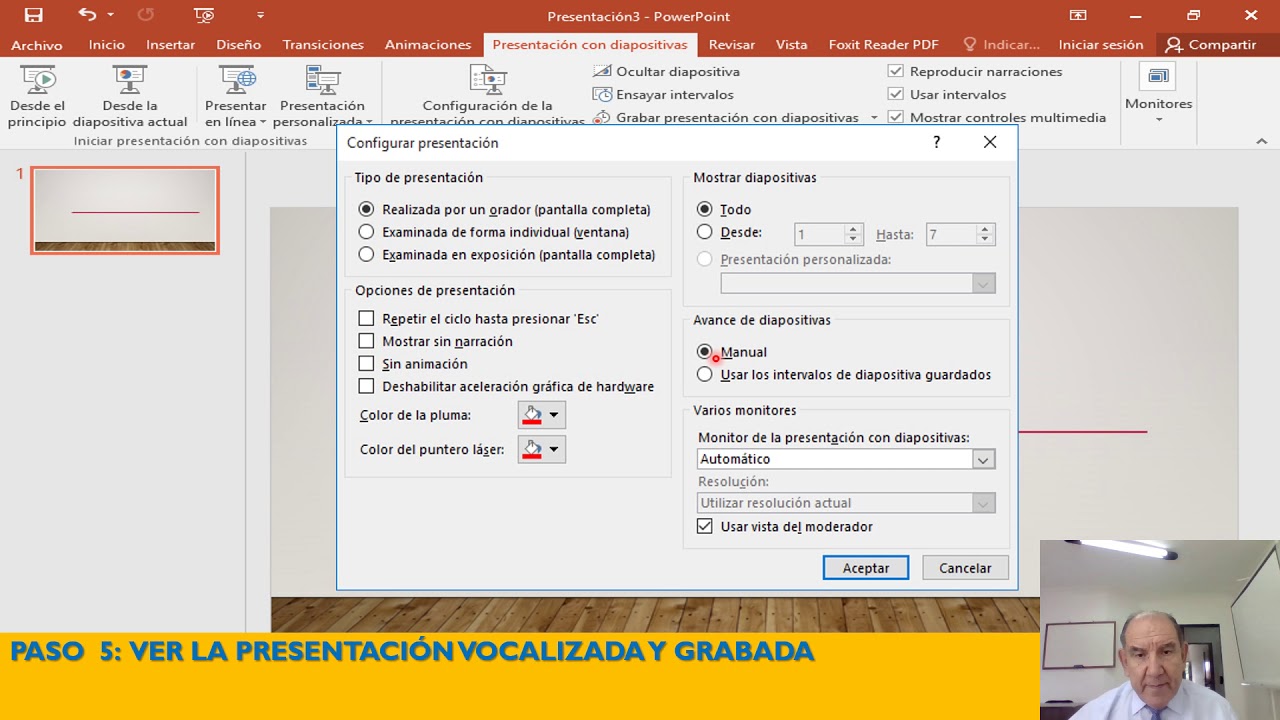Uncheck Usar vista del moderador
This screenshot has height=720, width=1280.
pyautogui.click(x=705, y=526)
